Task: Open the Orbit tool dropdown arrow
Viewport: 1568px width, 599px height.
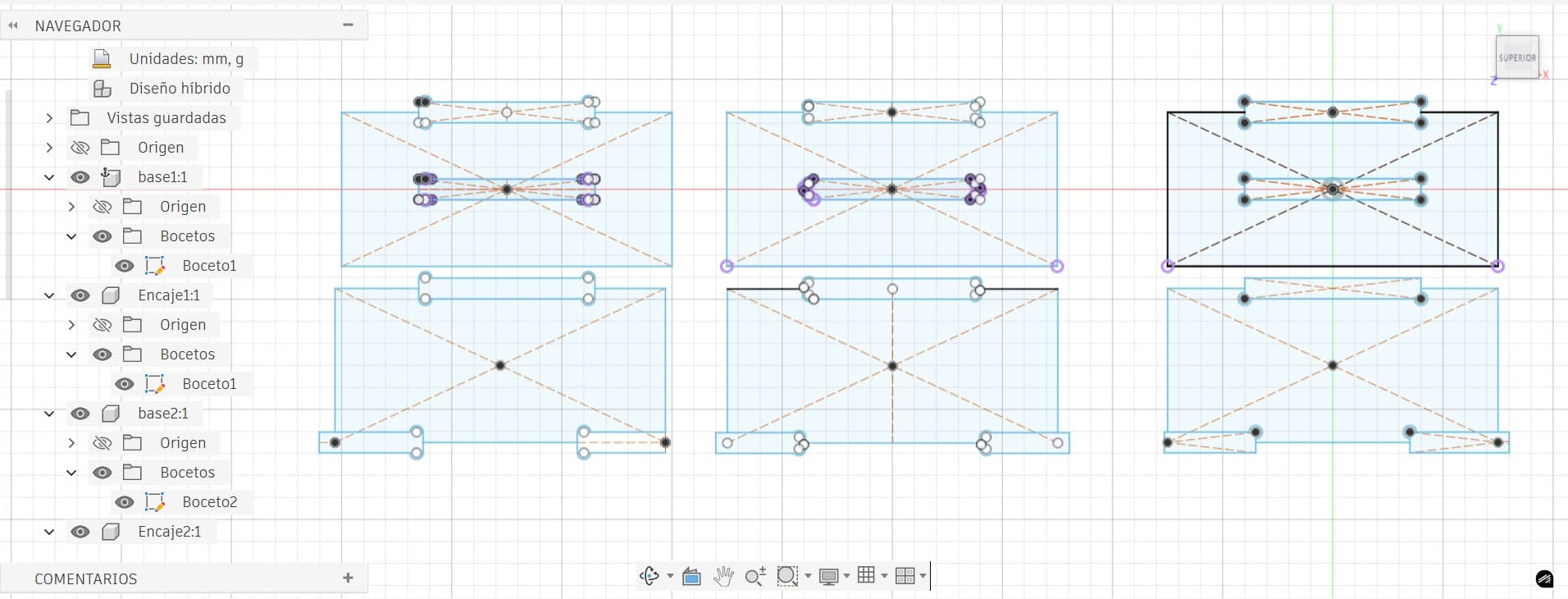Action: 670,576
